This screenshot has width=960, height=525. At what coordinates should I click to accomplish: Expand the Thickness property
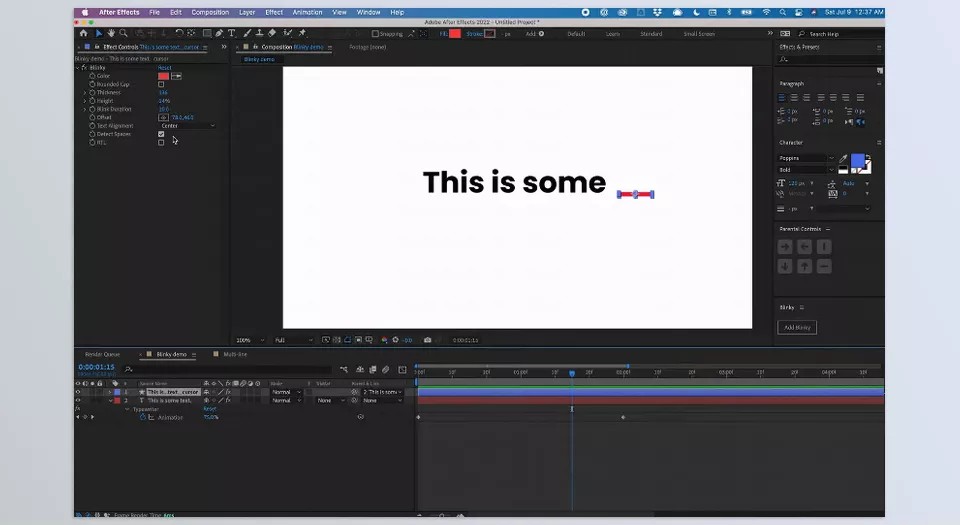(x=85, y=92)
